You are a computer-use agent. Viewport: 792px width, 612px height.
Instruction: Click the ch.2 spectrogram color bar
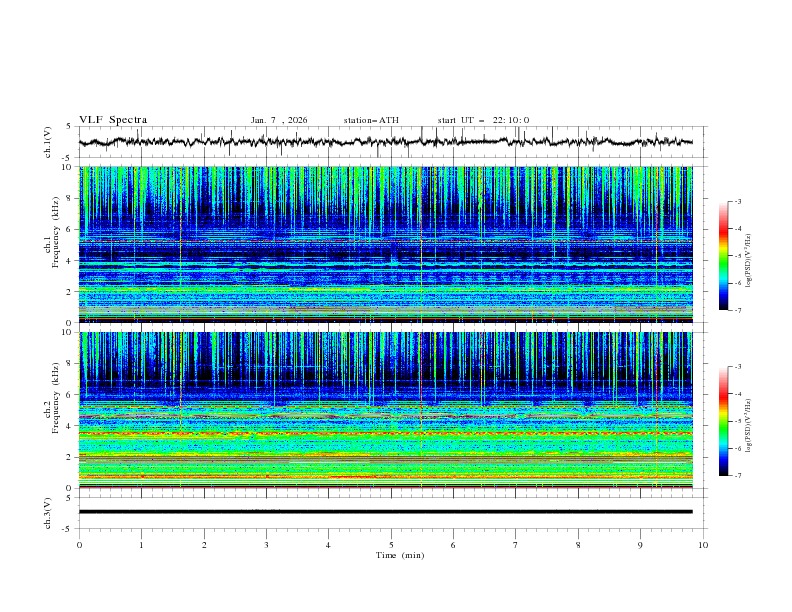[x=723, y=421]
